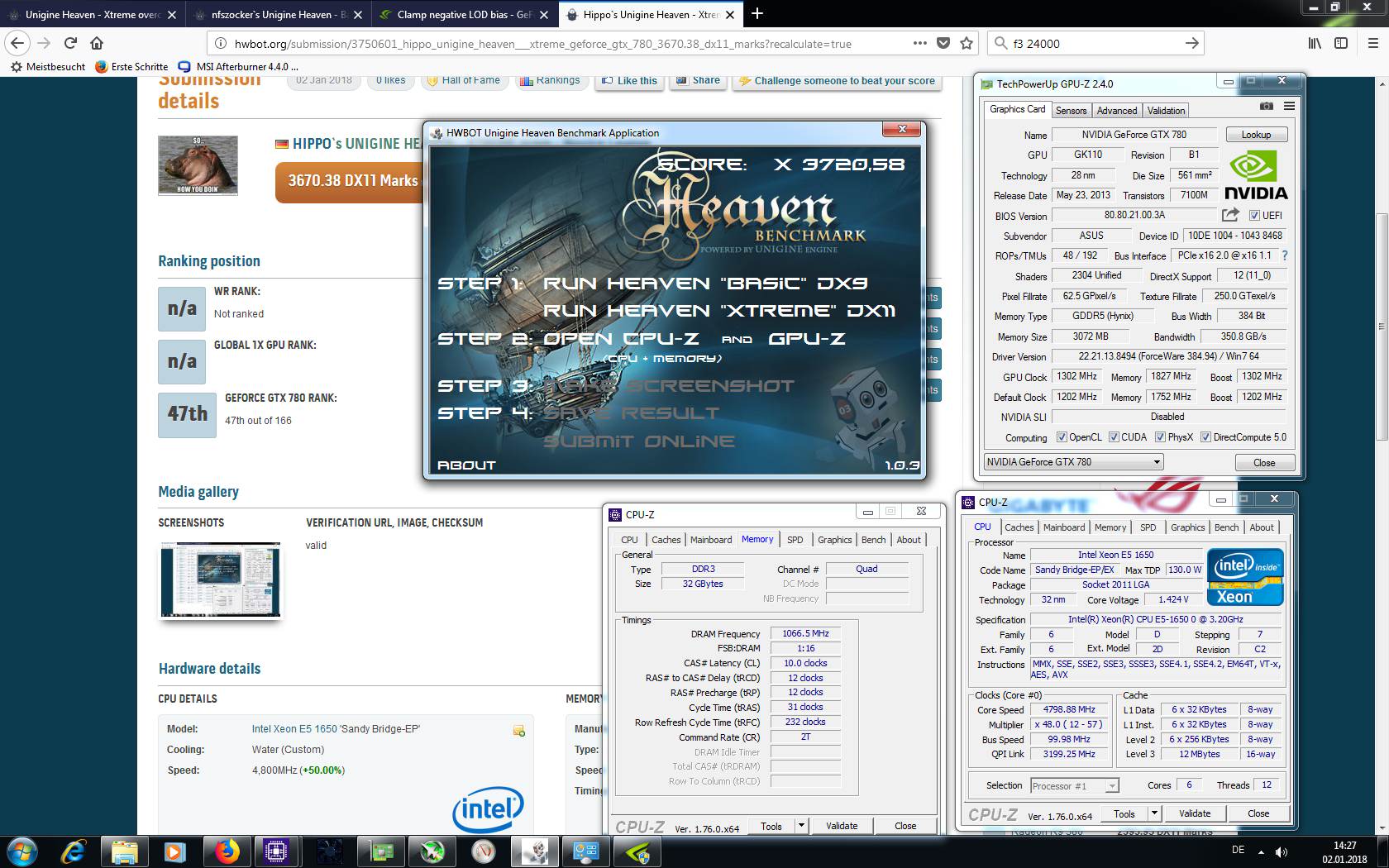Open the Firefox hamburger menu
The width and height of the screenshot is (1389, 868).
[x=1372, y=43]
